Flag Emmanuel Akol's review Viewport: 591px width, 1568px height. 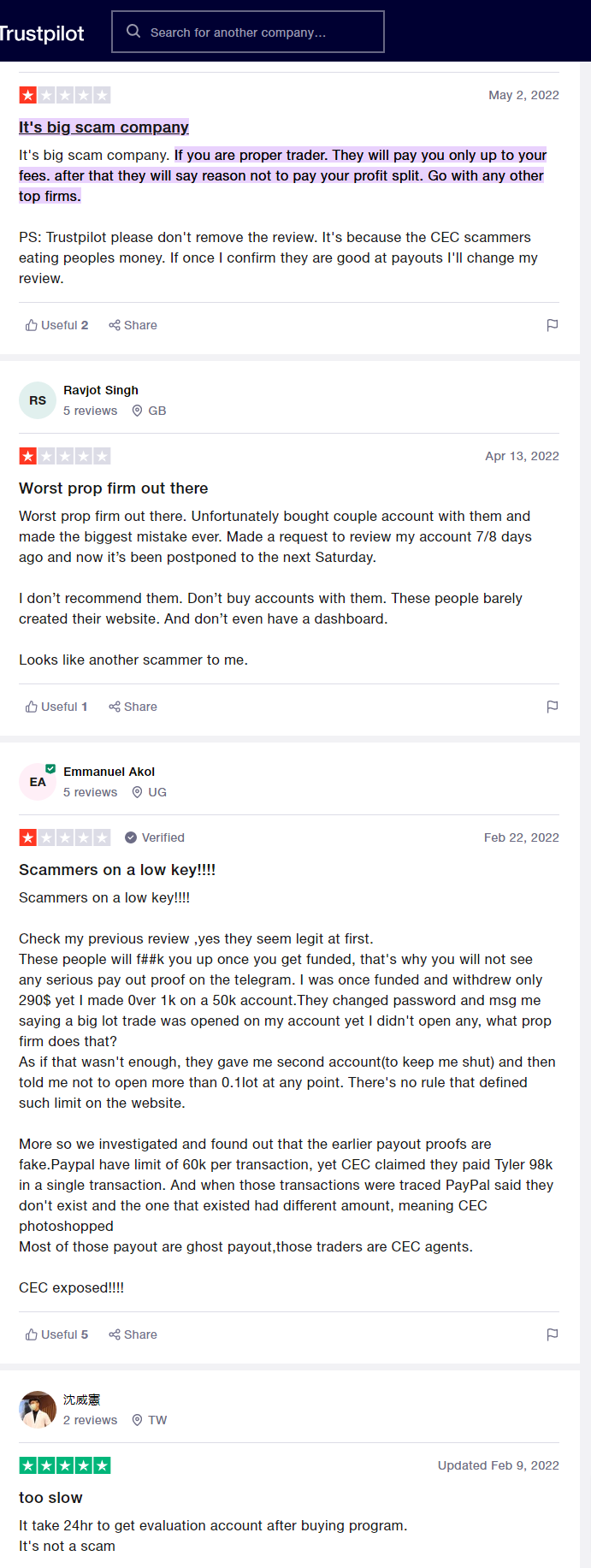pyautogui.click(x=553, y=1334)
